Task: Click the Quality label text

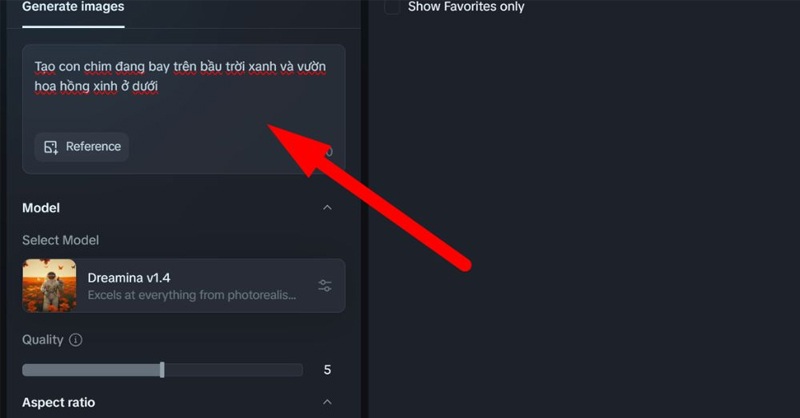Action: point(42,340)
